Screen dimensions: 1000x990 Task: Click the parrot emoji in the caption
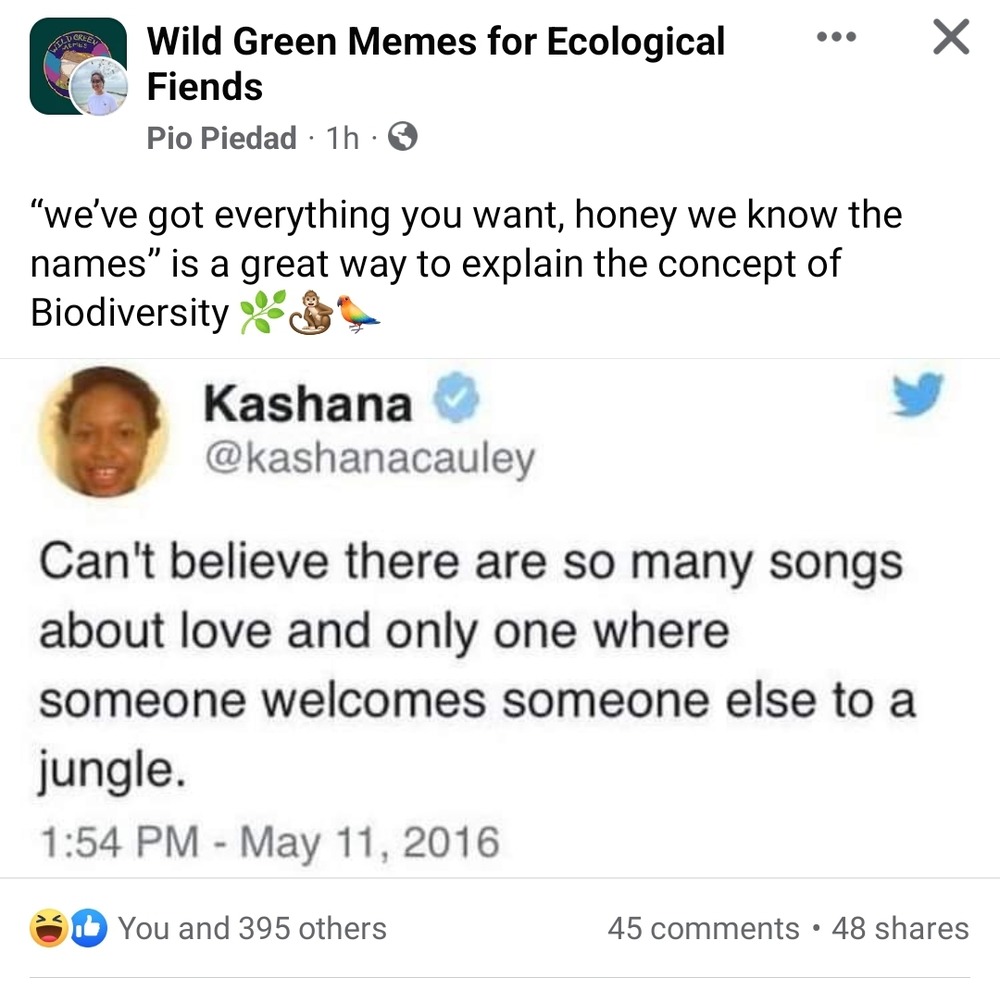click(x=356, y=315)
